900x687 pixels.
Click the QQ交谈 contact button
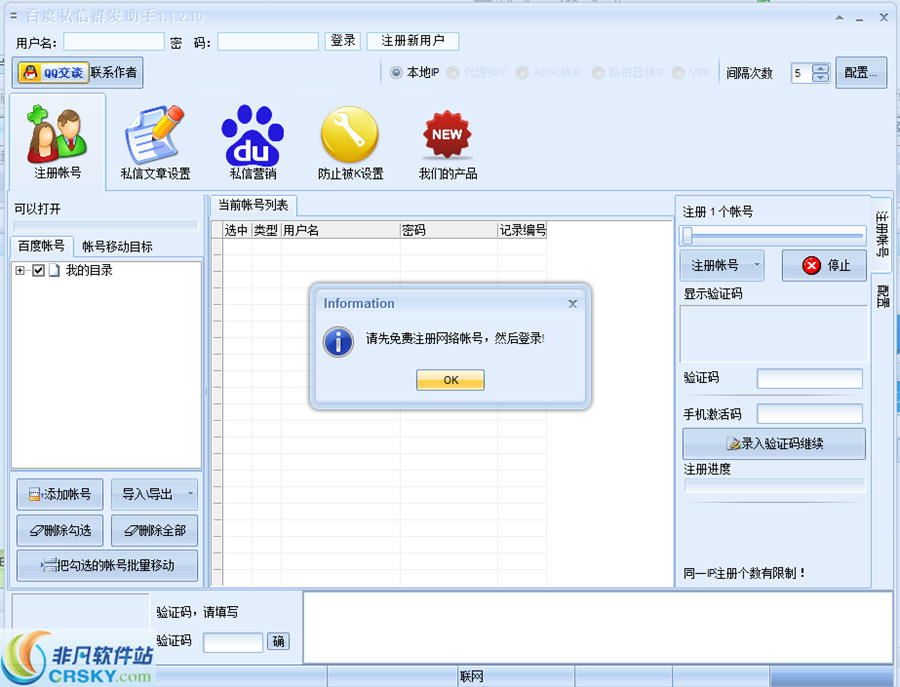point(53,73)
